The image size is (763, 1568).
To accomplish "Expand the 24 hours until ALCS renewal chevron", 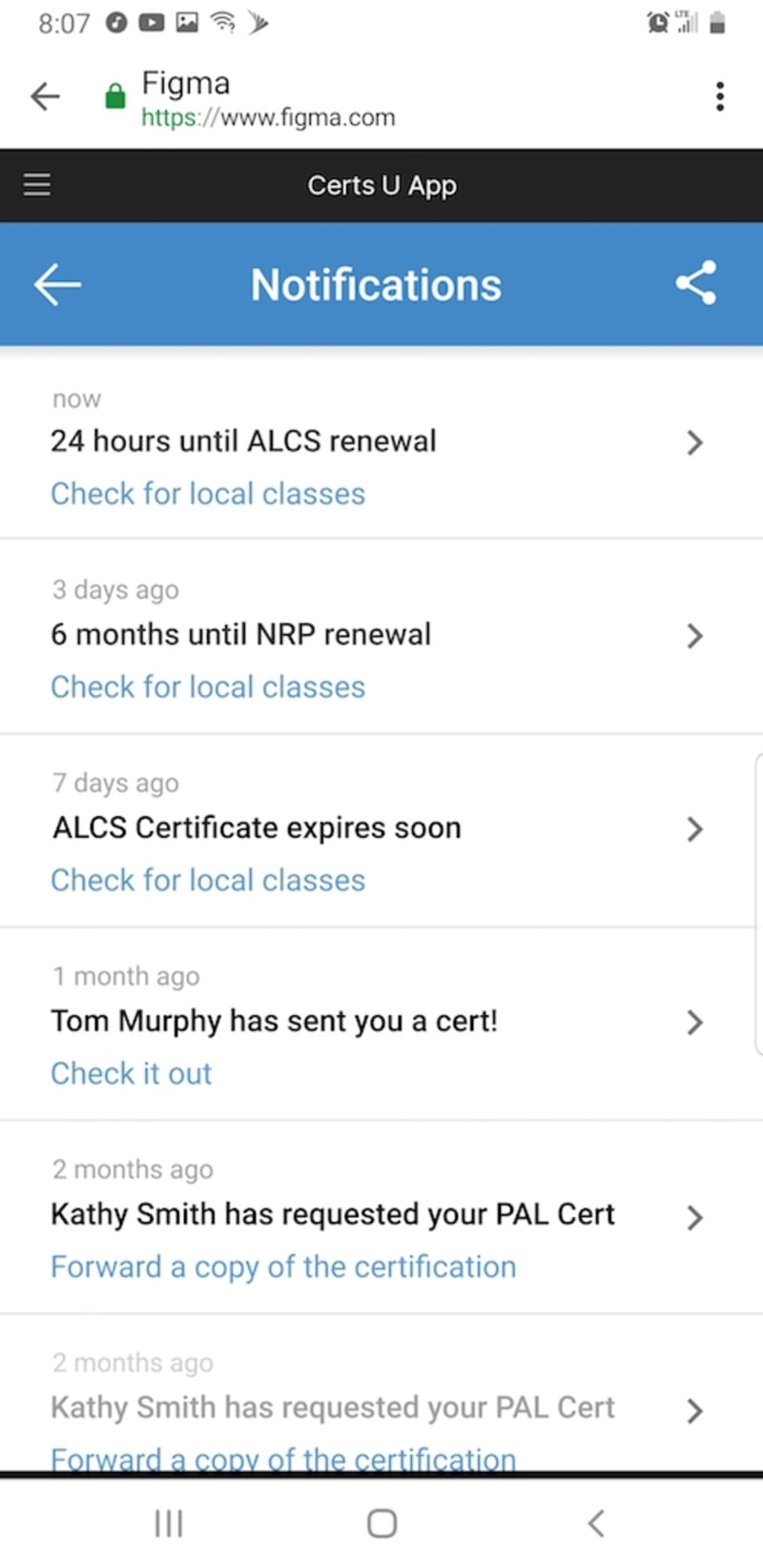I will [694, 442].
